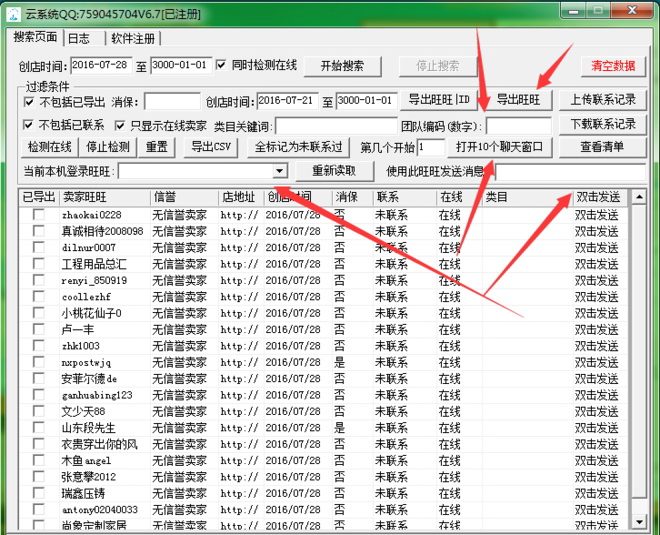Focus the filter 创店时间 2016-07-21 field
The height and width of the screenshot is (535, 660).
(x=287, y=101)
